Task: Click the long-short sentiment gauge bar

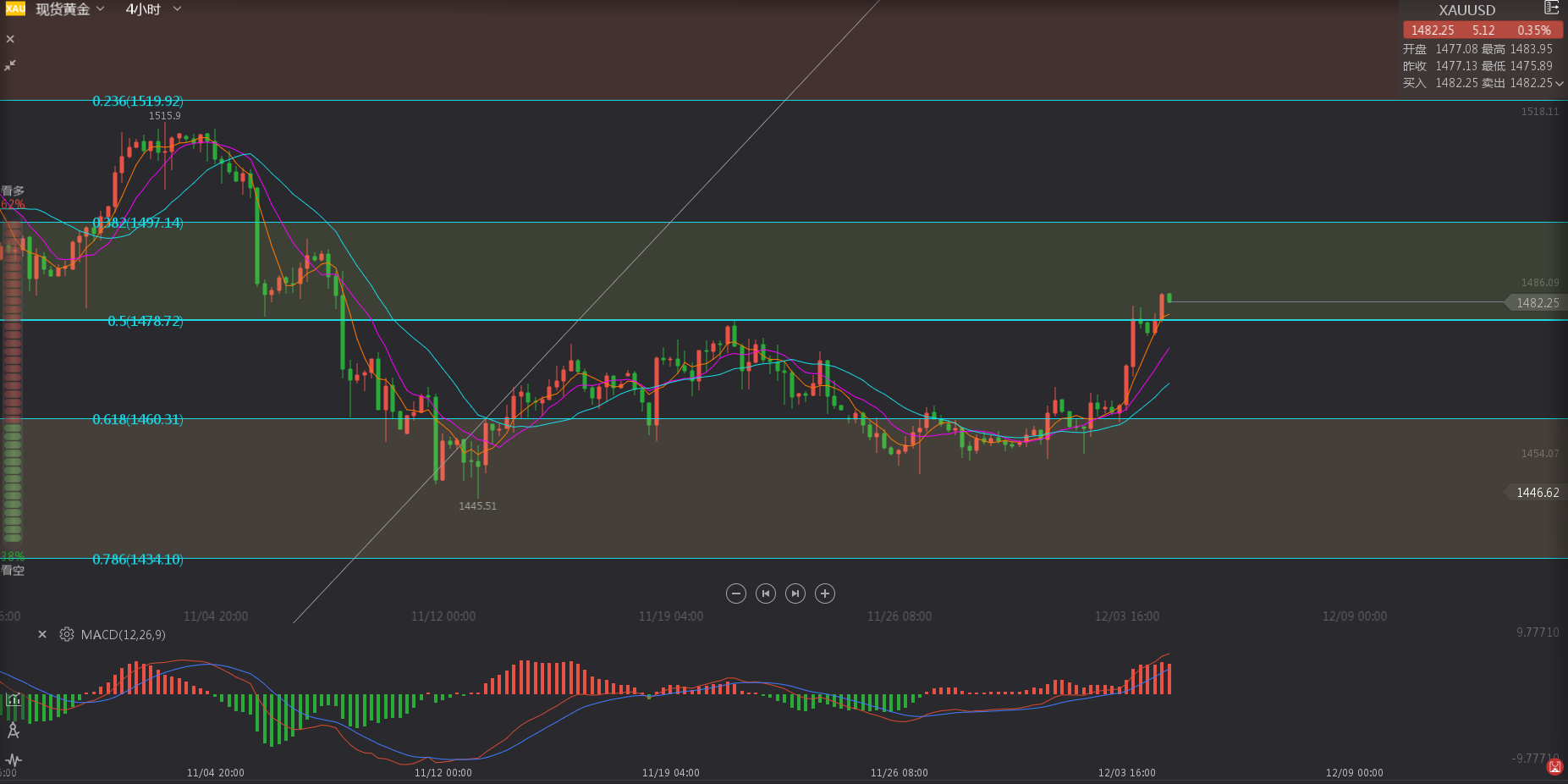Action: click(13, 381)
